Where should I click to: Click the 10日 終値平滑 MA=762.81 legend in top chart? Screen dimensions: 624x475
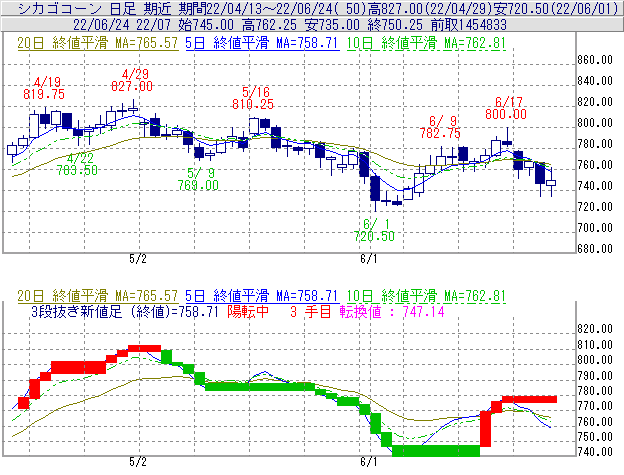point(426,43)
